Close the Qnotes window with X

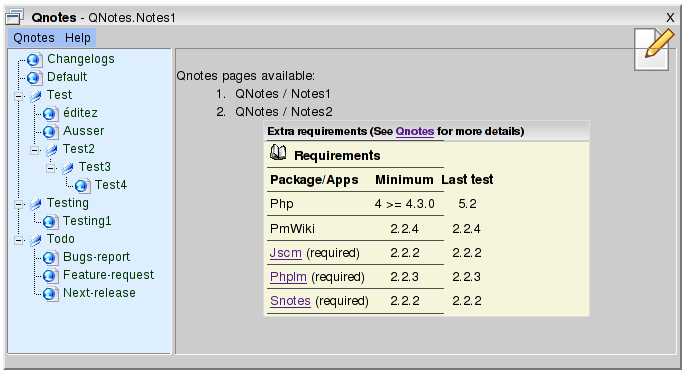(670, 18)
